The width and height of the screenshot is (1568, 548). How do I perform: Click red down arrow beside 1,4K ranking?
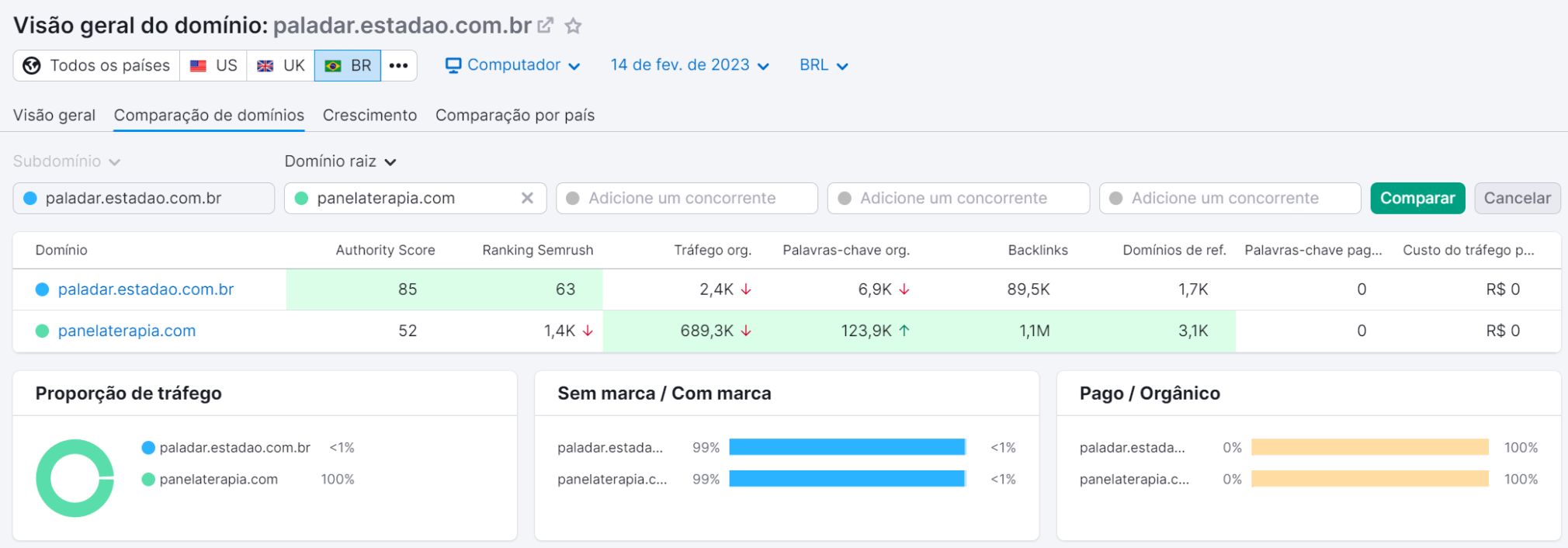click(588, 331)
